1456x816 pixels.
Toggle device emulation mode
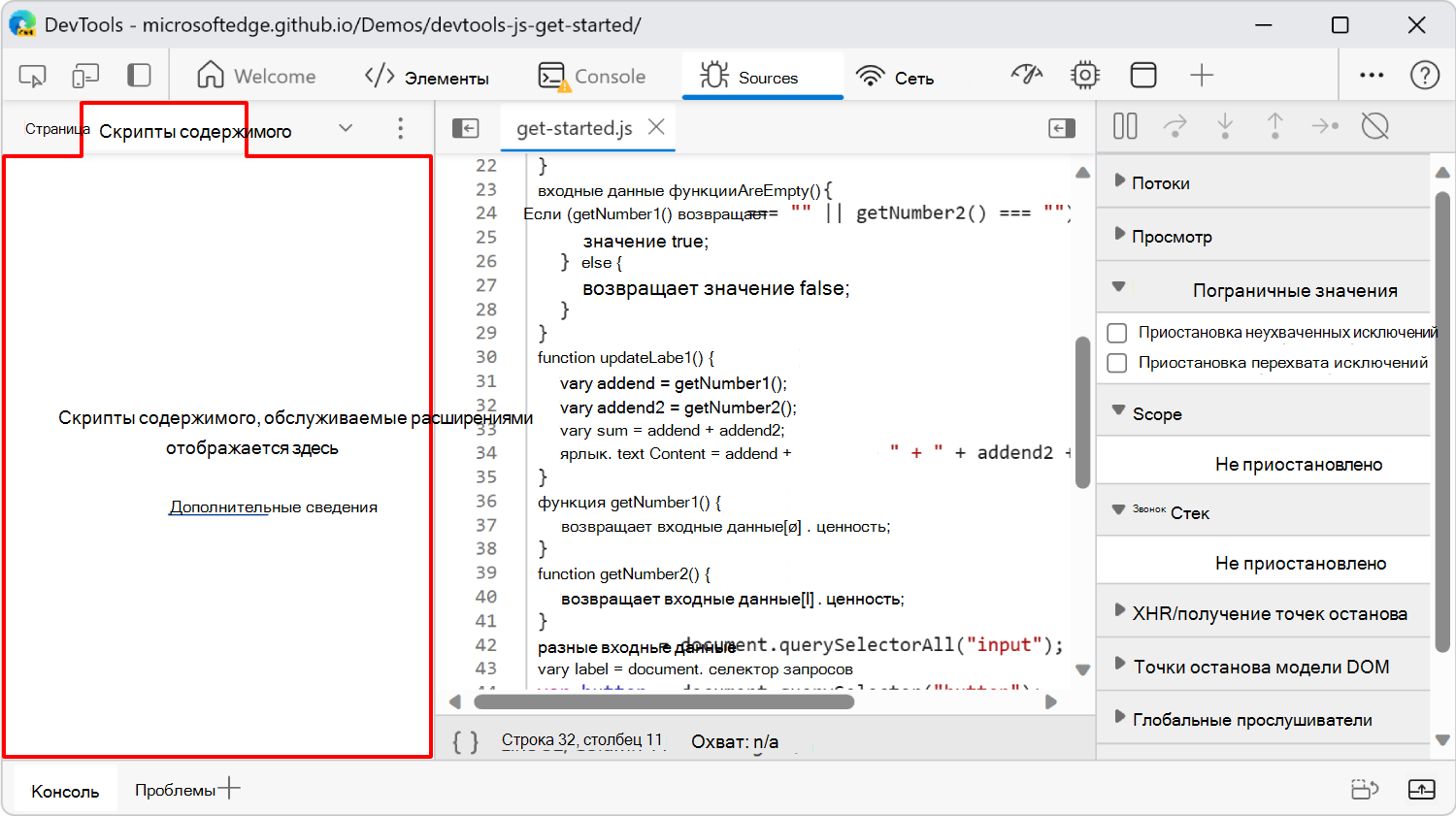[x=85, y=76]
